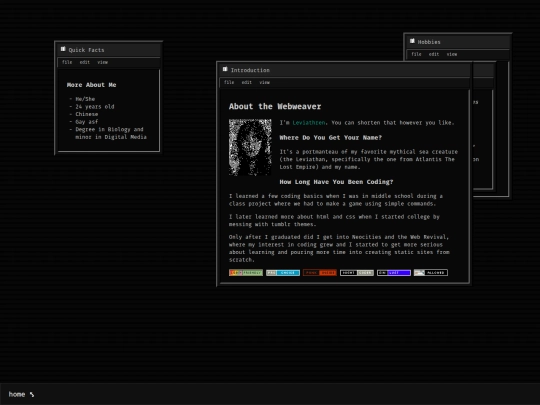Click the pixelated portrait image

pos(250,147)
